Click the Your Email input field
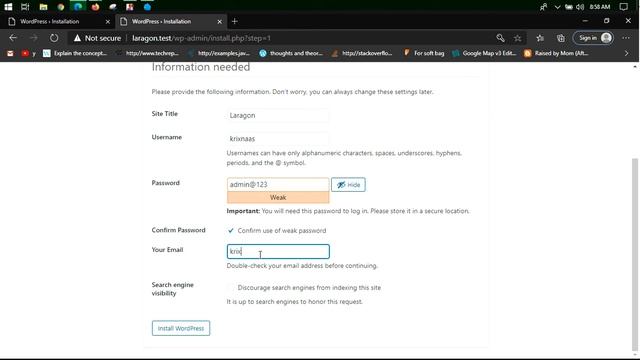The height and width of the screenshot is (360, 640). point(278,251)
